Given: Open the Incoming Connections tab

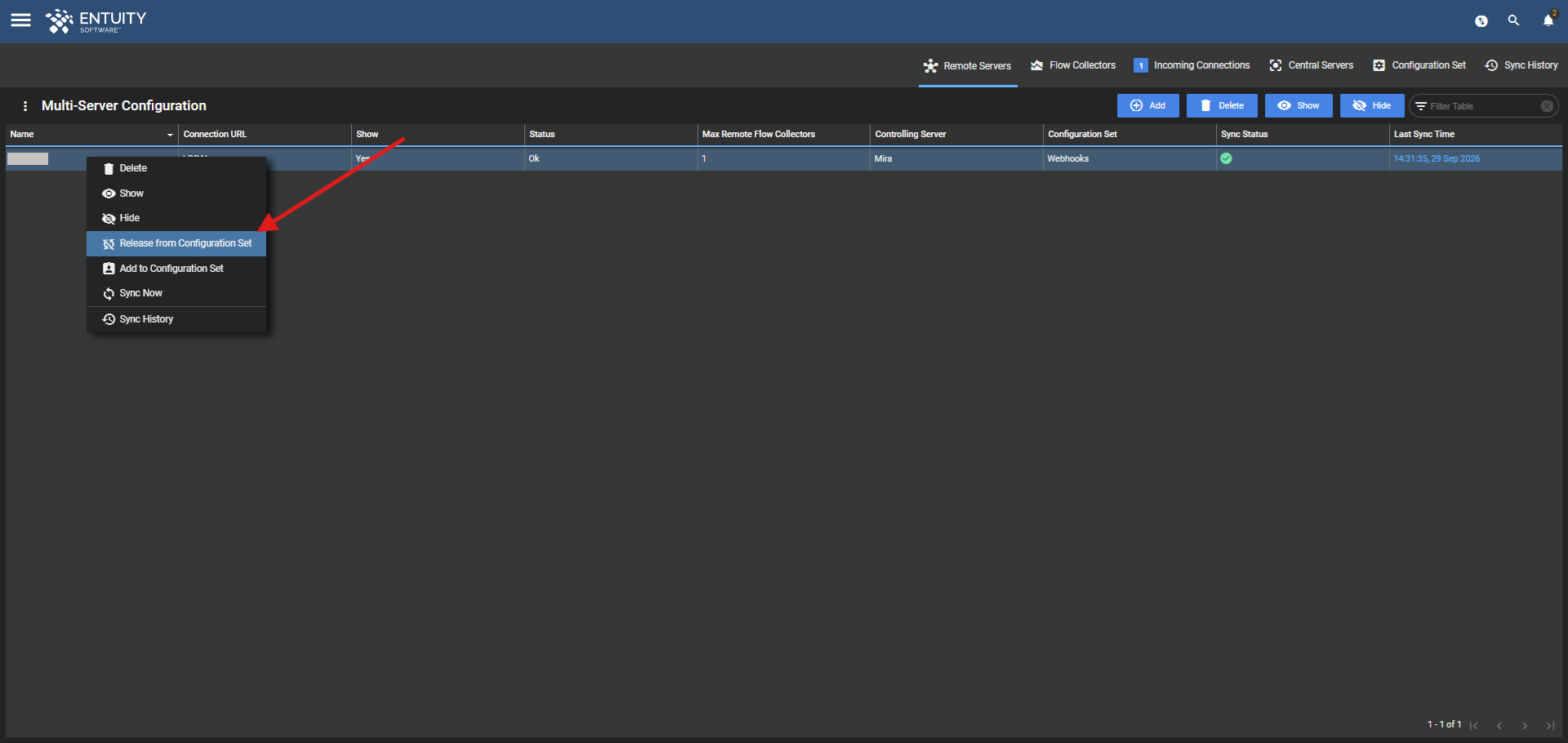Looking at the screenshot, I should click(1192, 65).
